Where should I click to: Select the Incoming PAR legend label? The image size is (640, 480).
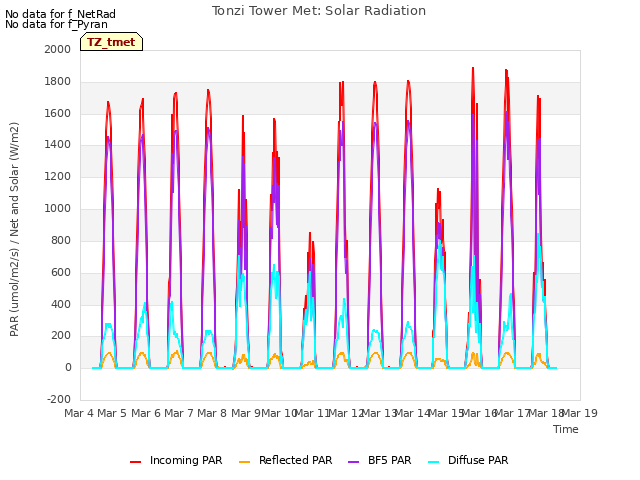tap(186, 460)
